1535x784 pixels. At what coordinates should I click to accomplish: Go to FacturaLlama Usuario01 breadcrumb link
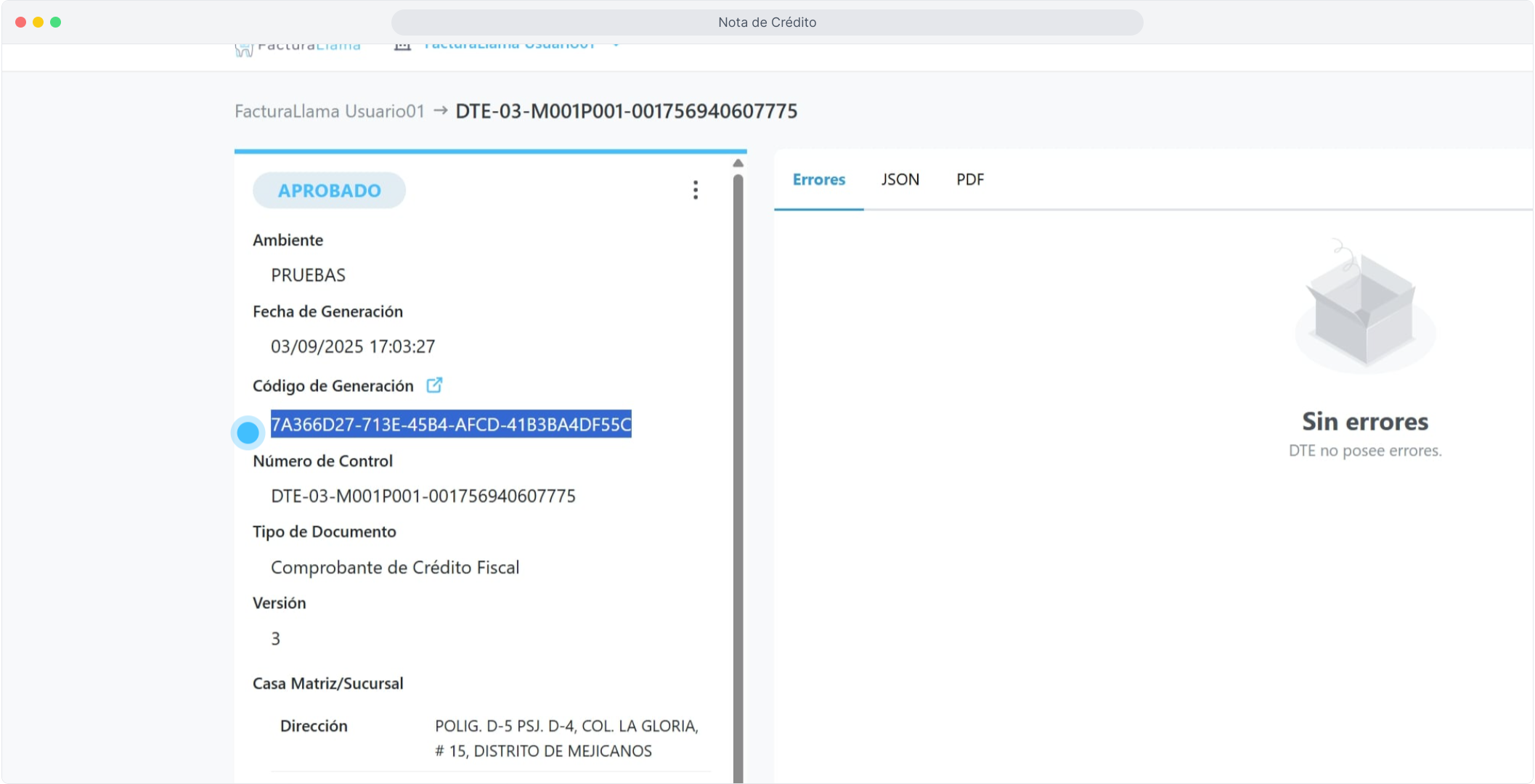[329, 111]
